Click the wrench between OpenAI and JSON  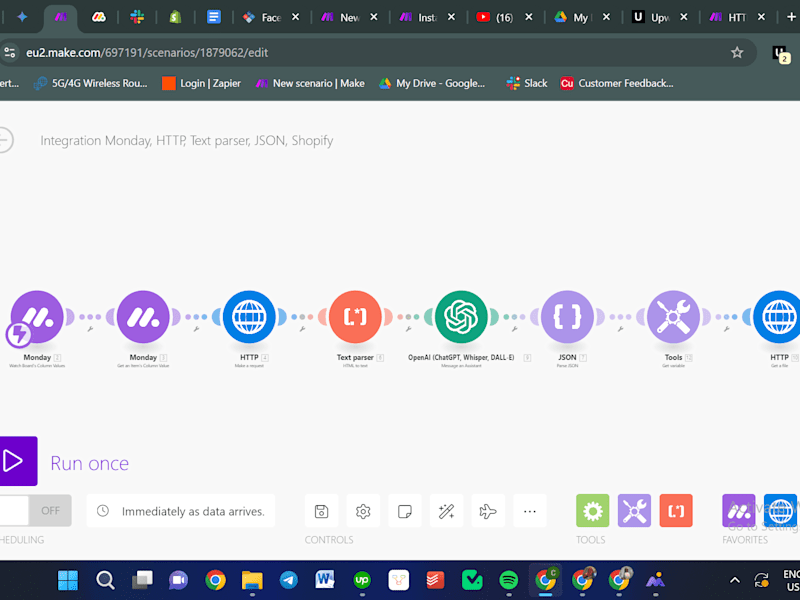tap(515, 329)
